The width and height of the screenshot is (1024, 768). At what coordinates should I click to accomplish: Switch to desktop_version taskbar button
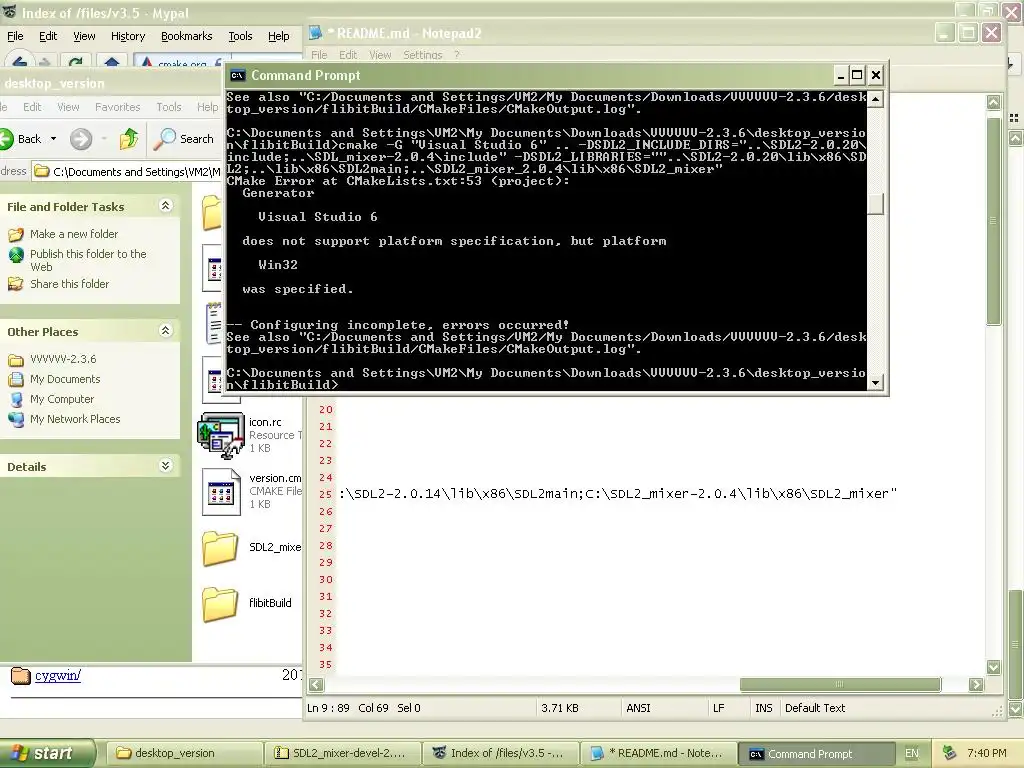(x=184, y=754)
